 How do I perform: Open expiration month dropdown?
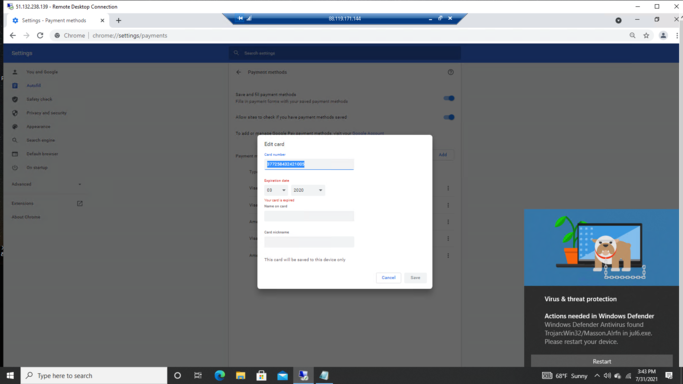coord(276,190)
